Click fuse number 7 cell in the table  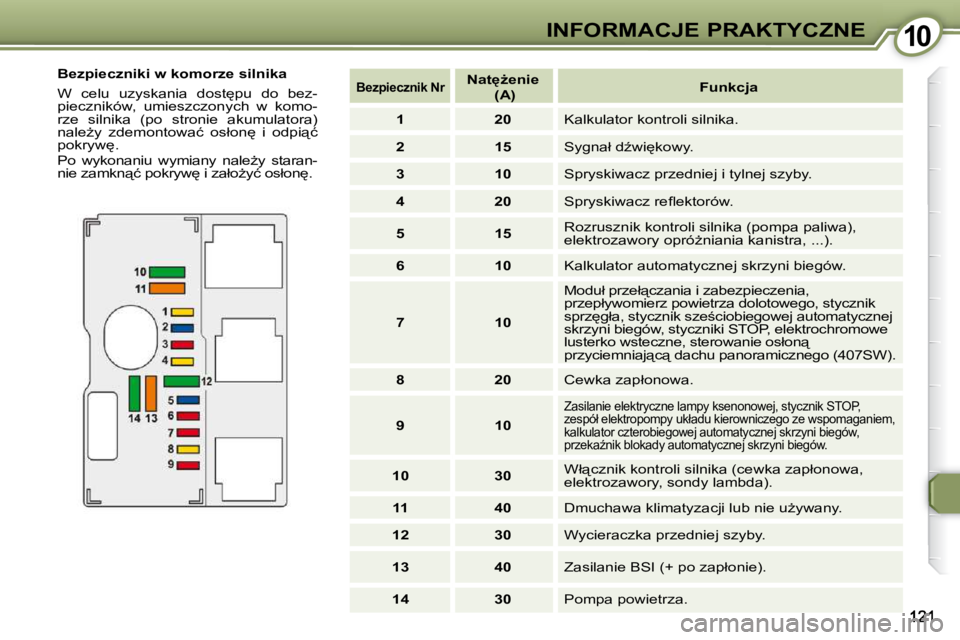click(400, 322)
